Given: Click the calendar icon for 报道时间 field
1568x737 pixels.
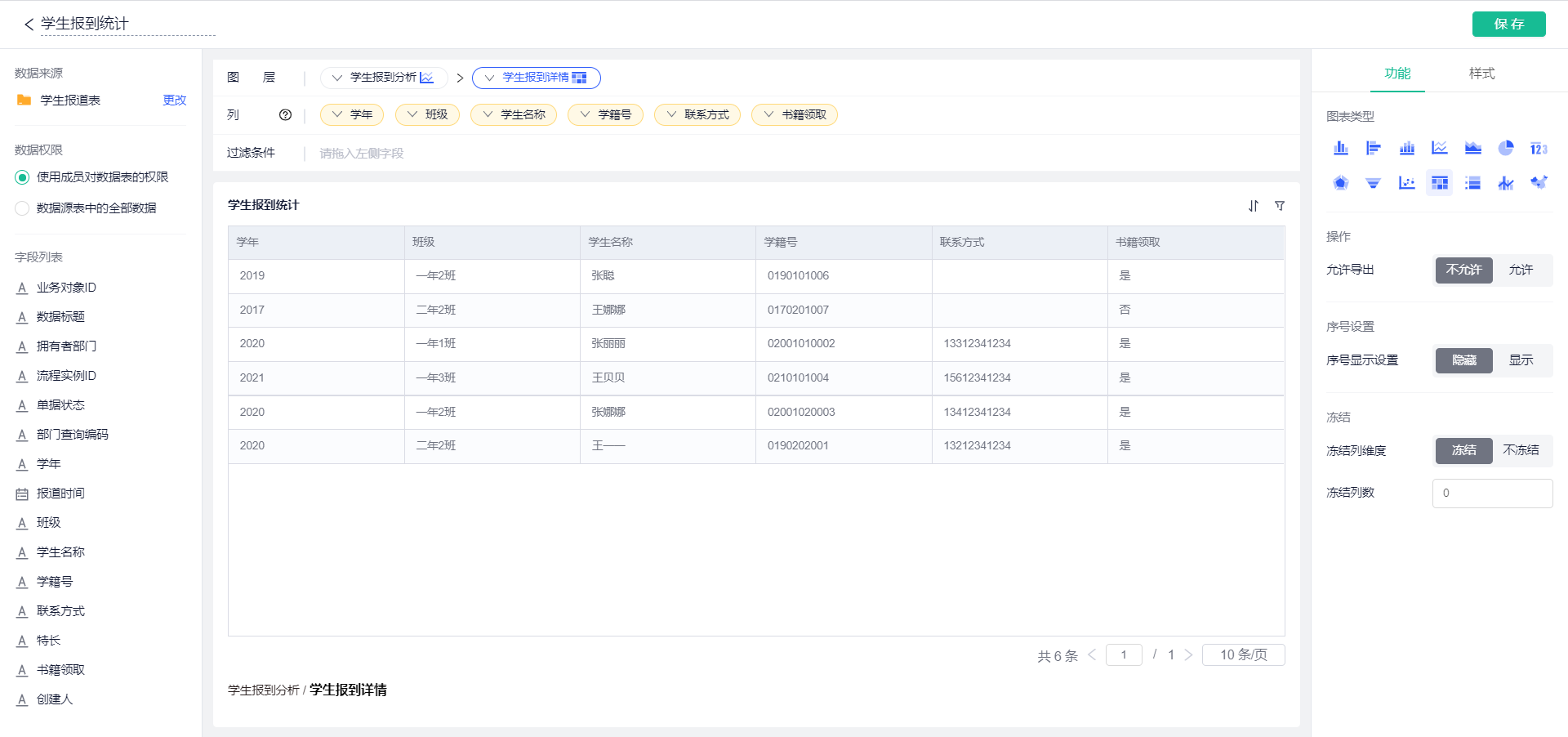Looking at the screenshot, I should [x=22, y=494].
